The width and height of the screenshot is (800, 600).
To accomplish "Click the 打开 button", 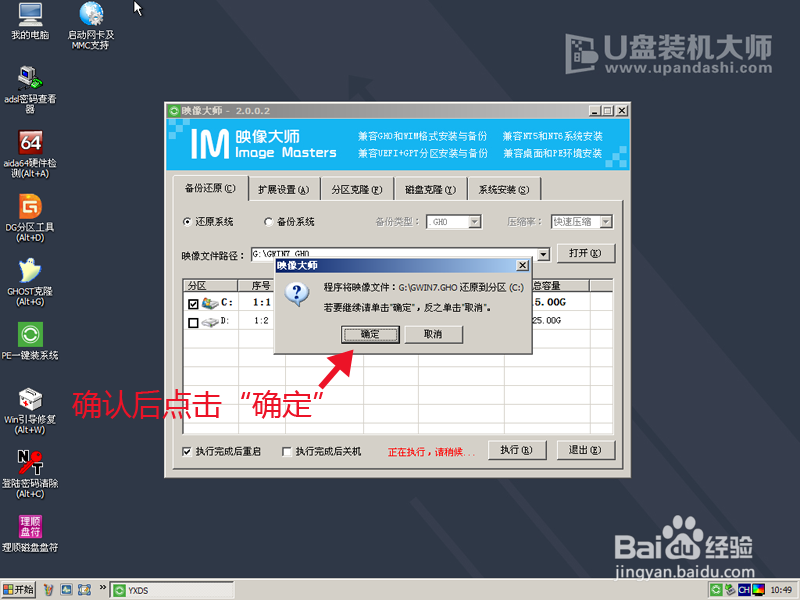I will [585, 253].
